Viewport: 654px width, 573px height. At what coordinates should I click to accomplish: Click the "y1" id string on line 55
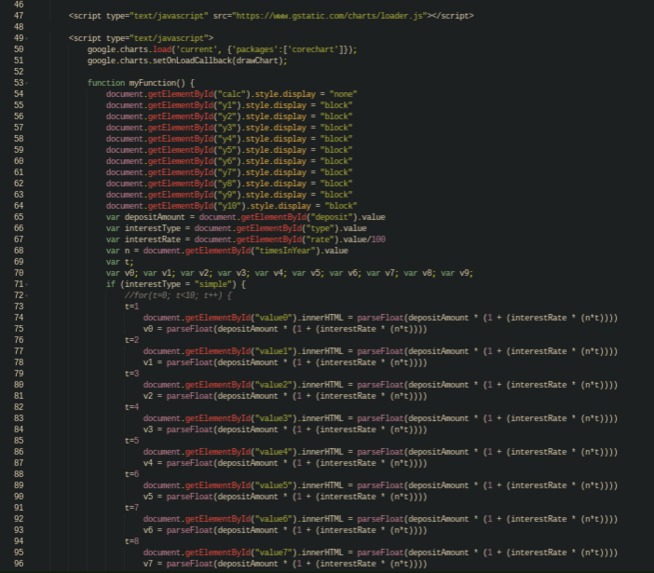point(227,105)
